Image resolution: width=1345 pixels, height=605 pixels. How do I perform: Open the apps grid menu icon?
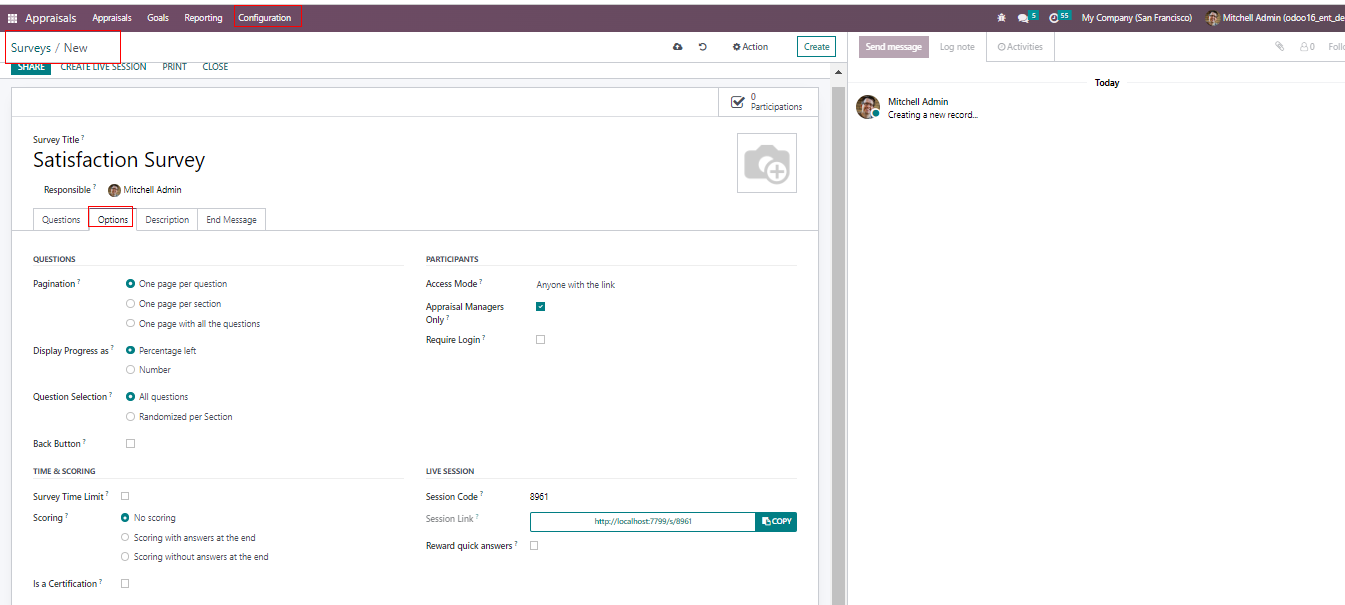(x=13, y=18)
